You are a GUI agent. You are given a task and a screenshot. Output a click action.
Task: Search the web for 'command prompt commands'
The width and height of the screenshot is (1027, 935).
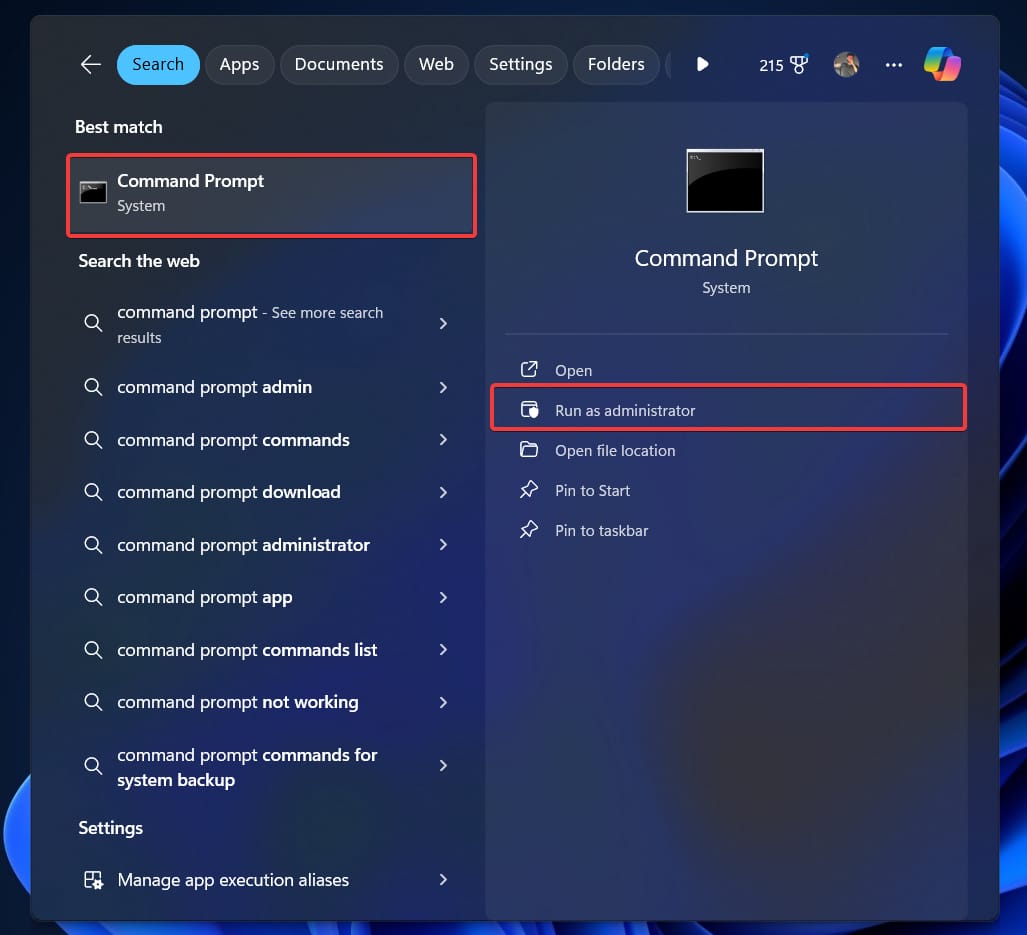pos(267,439)
